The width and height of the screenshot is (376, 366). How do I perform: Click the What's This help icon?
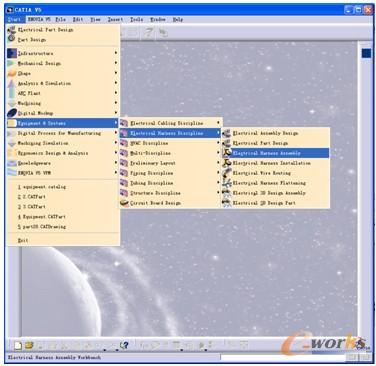pyautogui.click(x=124, y=345)
